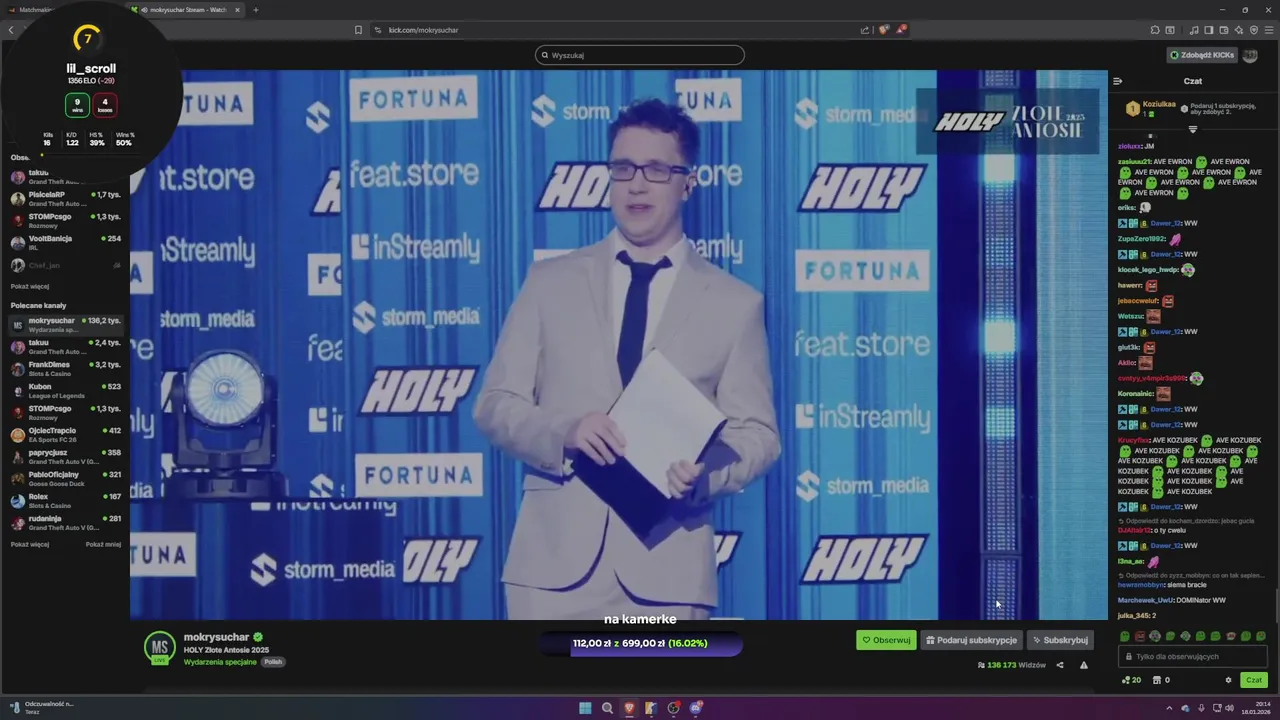Click the music note playlist icon

[x=1193, y=30]
